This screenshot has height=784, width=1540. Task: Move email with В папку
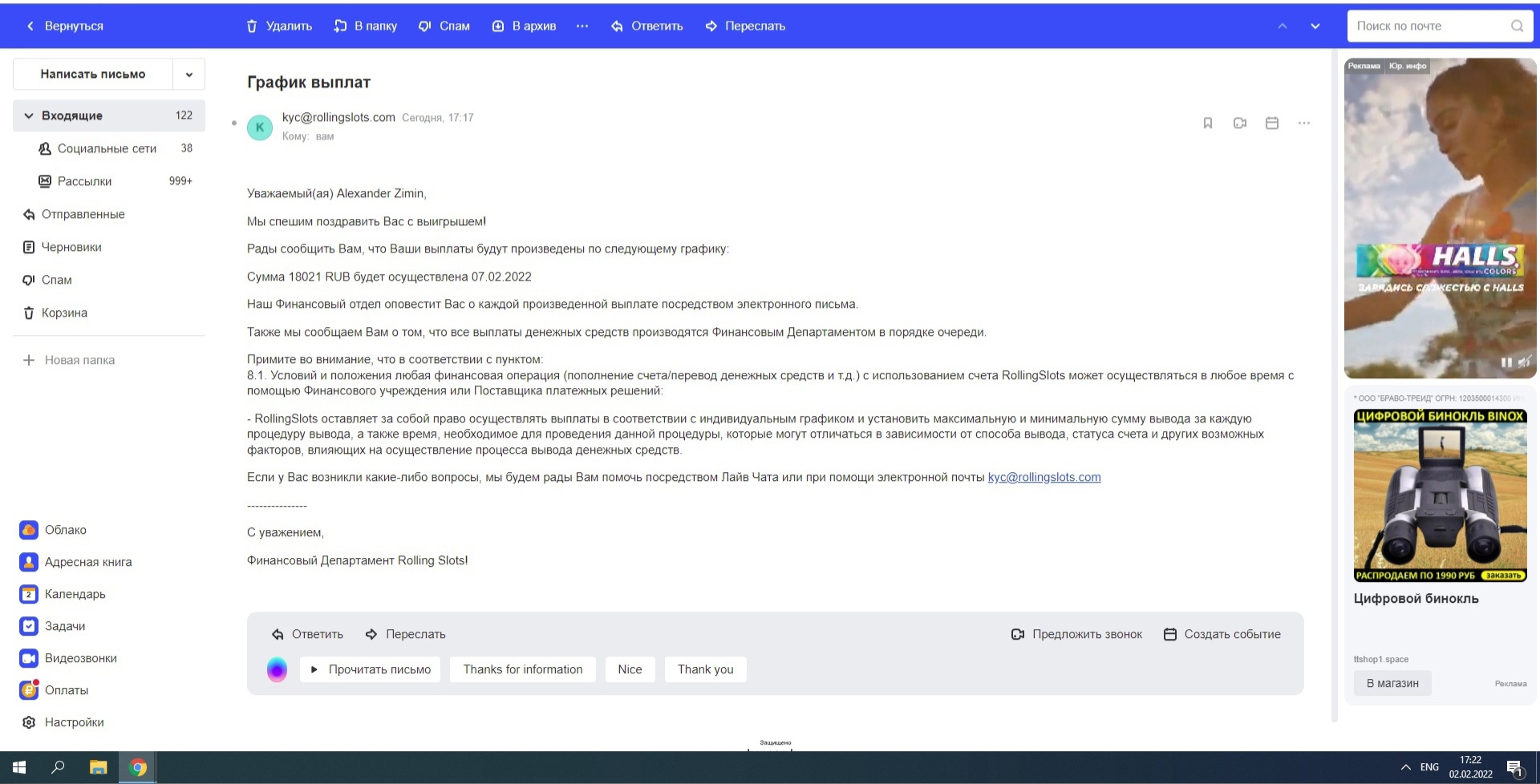tap(365, 26)
